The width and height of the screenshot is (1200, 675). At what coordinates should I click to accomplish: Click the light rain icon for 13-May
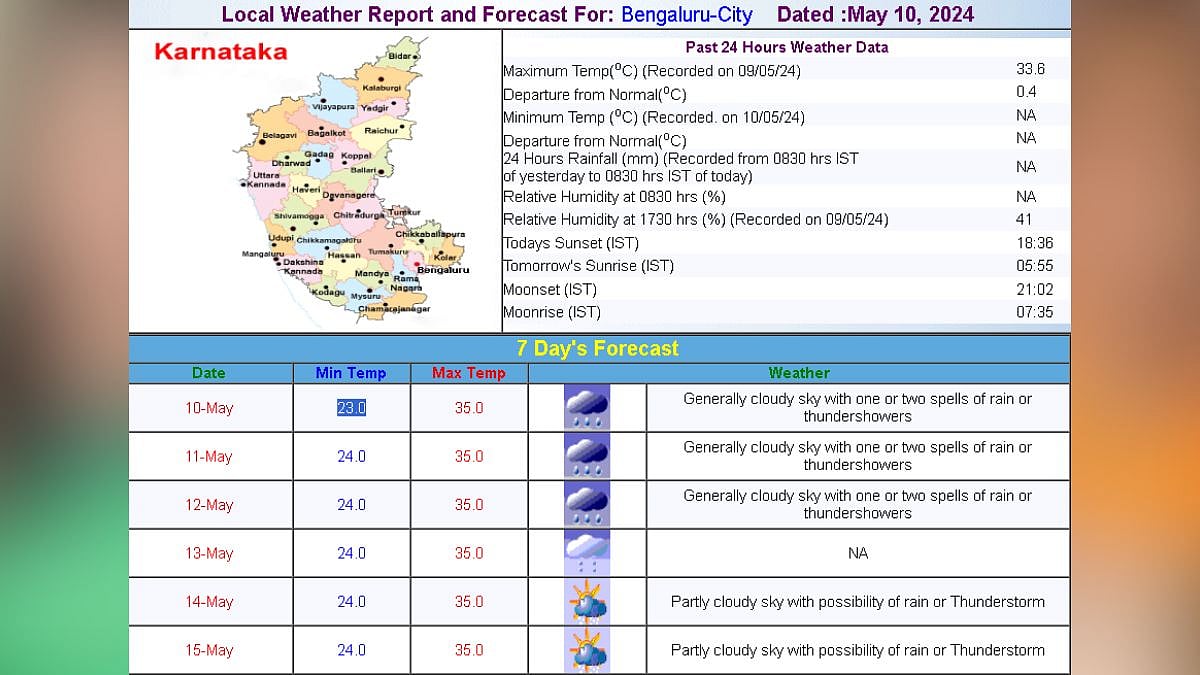coord(587,553)
